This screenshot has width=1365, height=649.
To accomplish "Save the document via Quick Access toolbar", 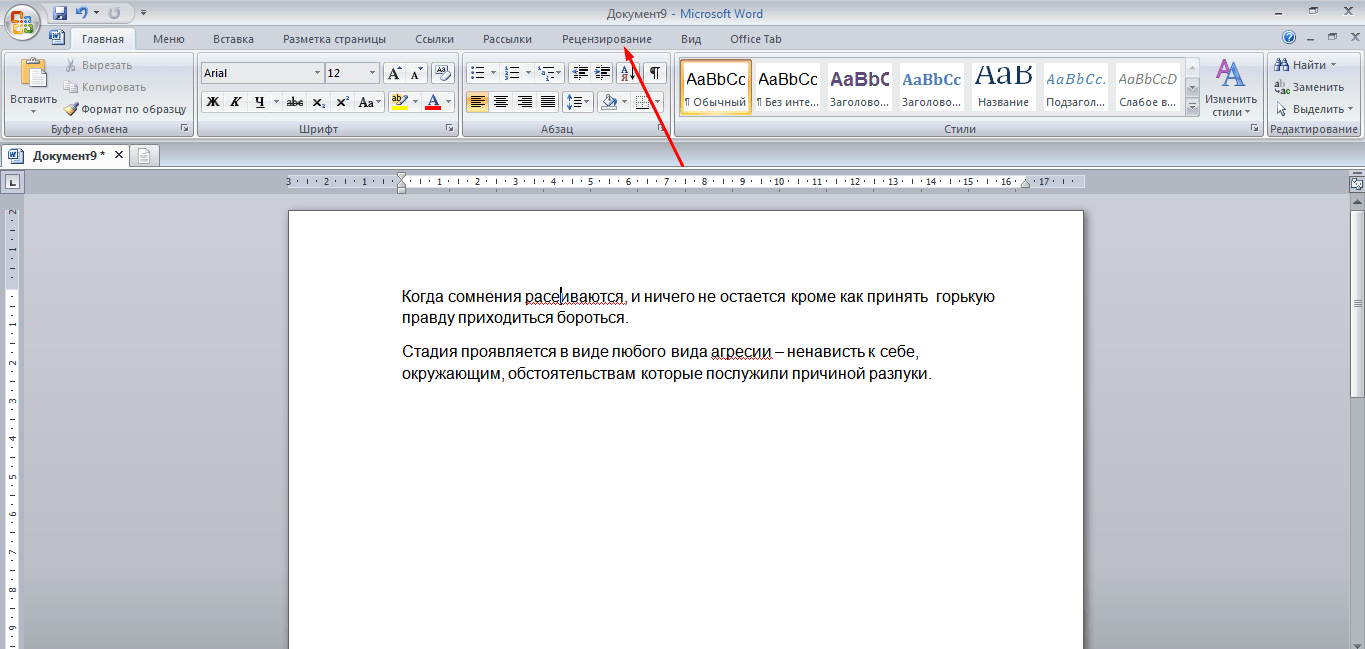I will pos(60,13).
